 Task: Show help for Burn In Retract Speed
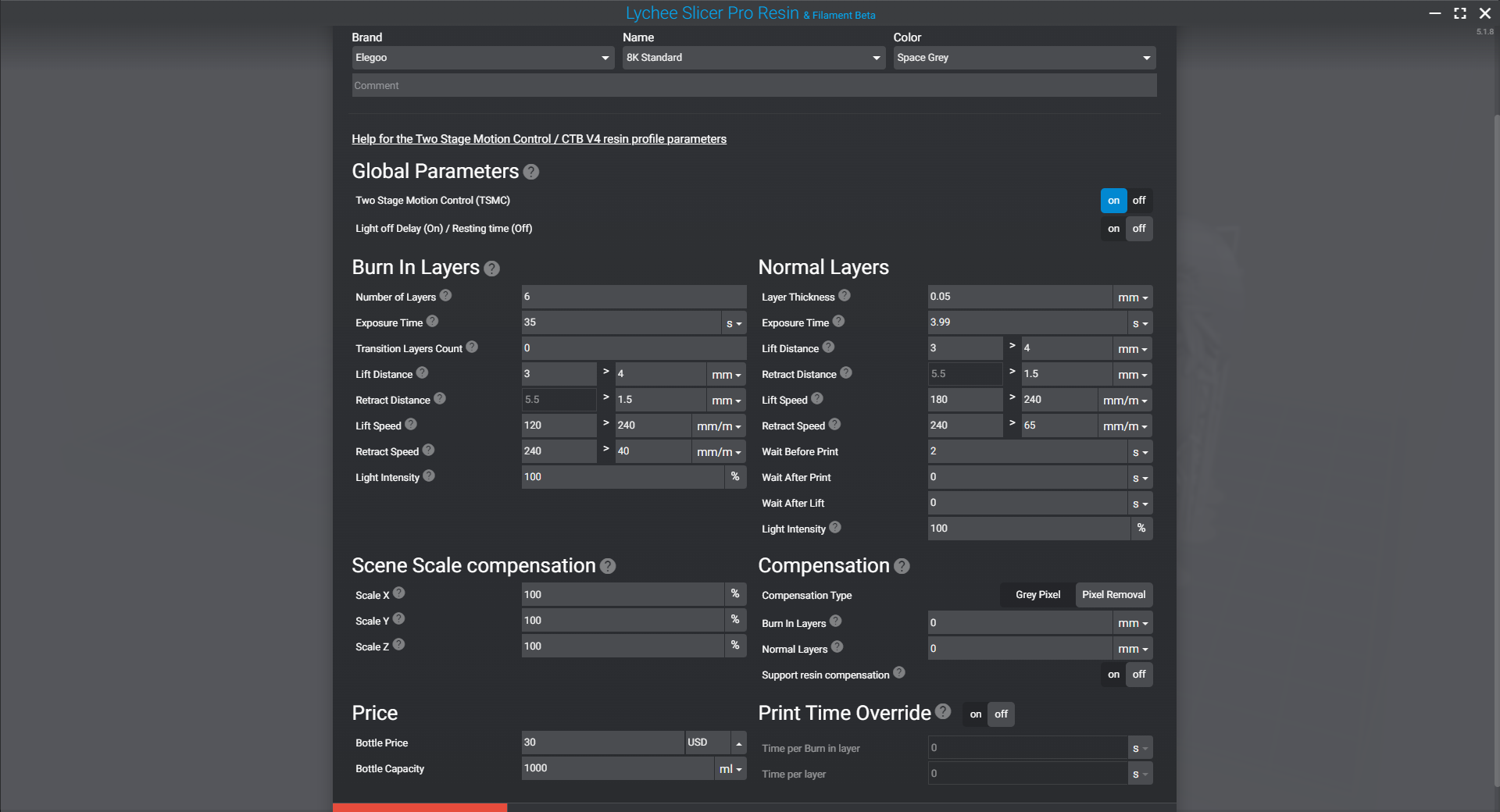(428, 450)
